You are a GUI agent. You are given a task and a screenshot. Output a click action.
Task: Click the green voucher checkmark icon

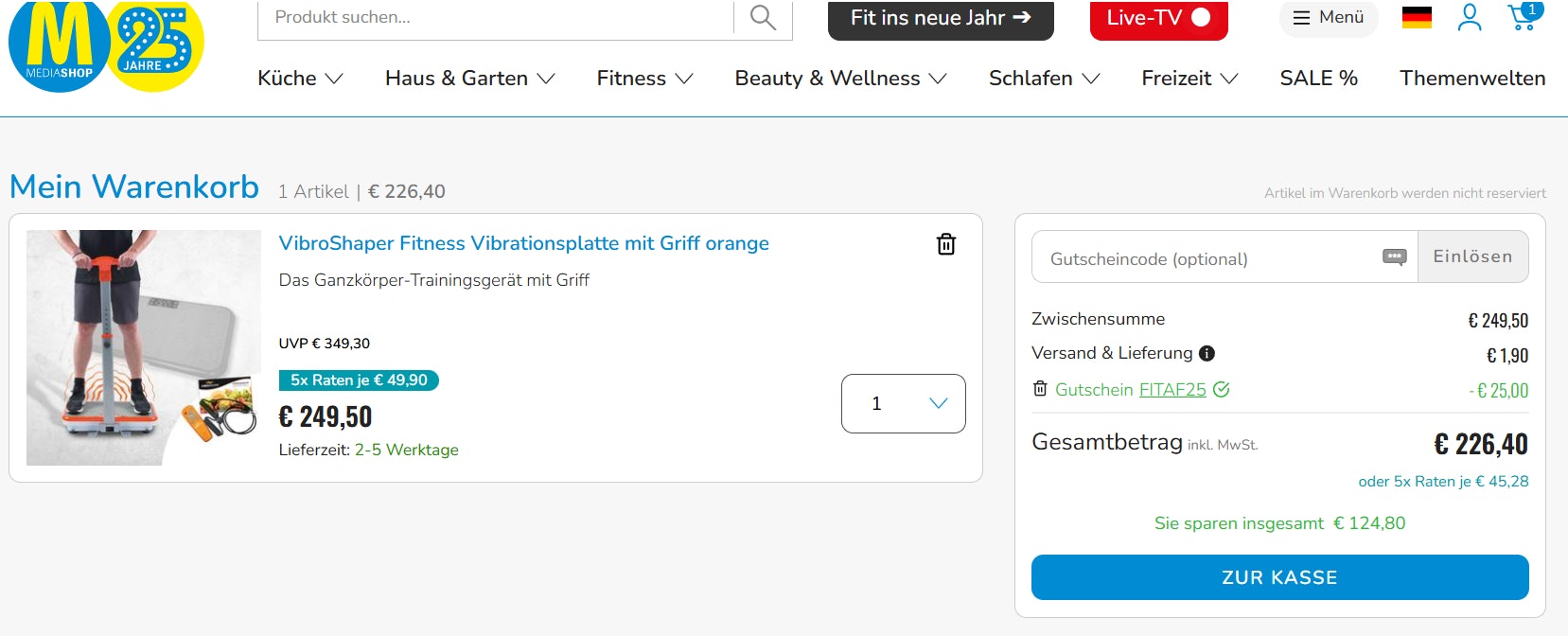pyautogui.click(x=1222, y=389)
